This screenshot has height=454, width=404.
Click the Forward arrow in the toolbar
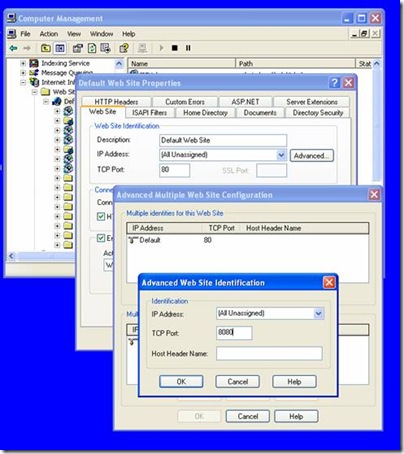[x=27, y=48]
